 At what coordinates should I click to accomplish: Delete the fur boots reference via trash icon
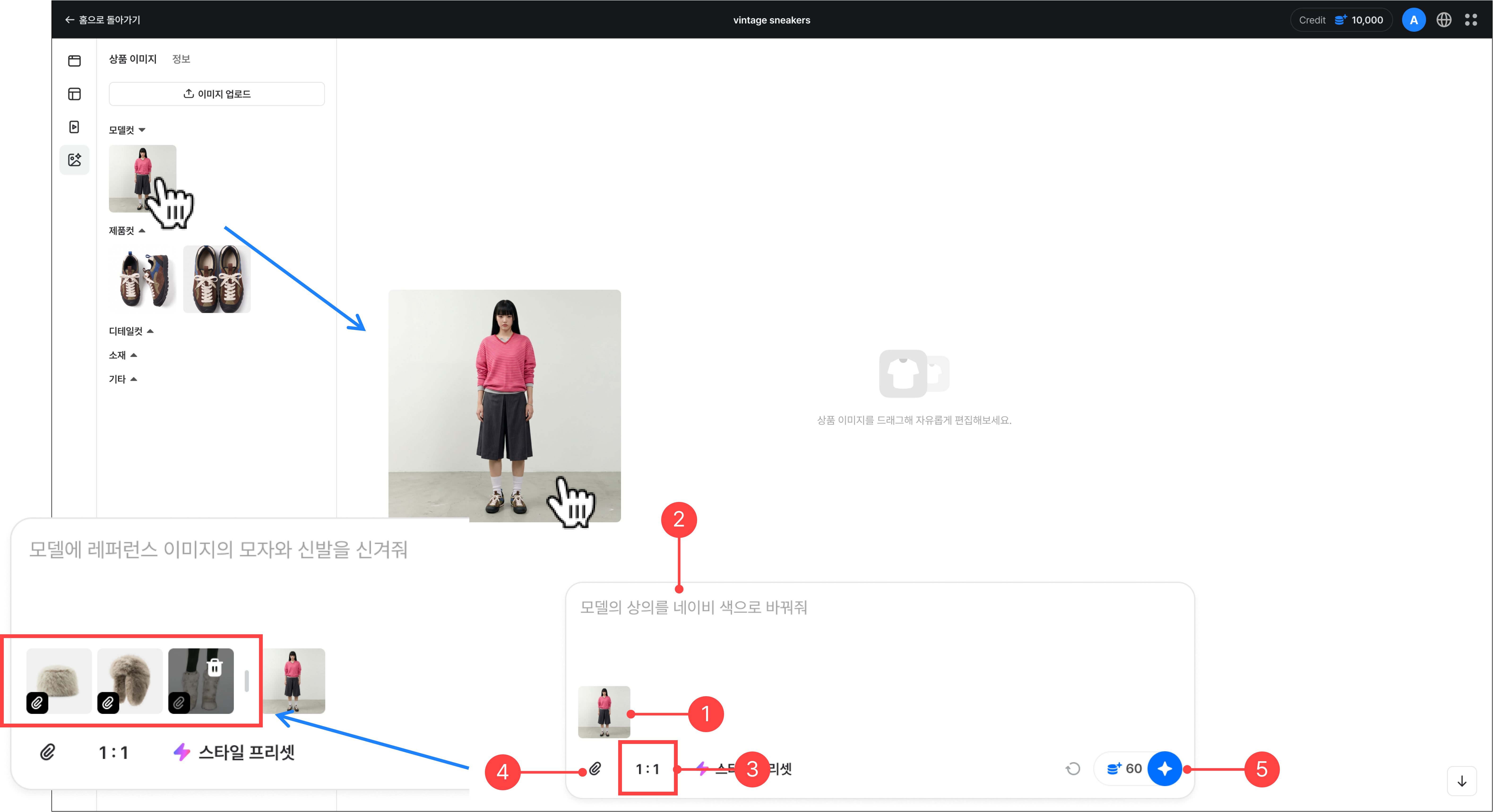(214, 667)
